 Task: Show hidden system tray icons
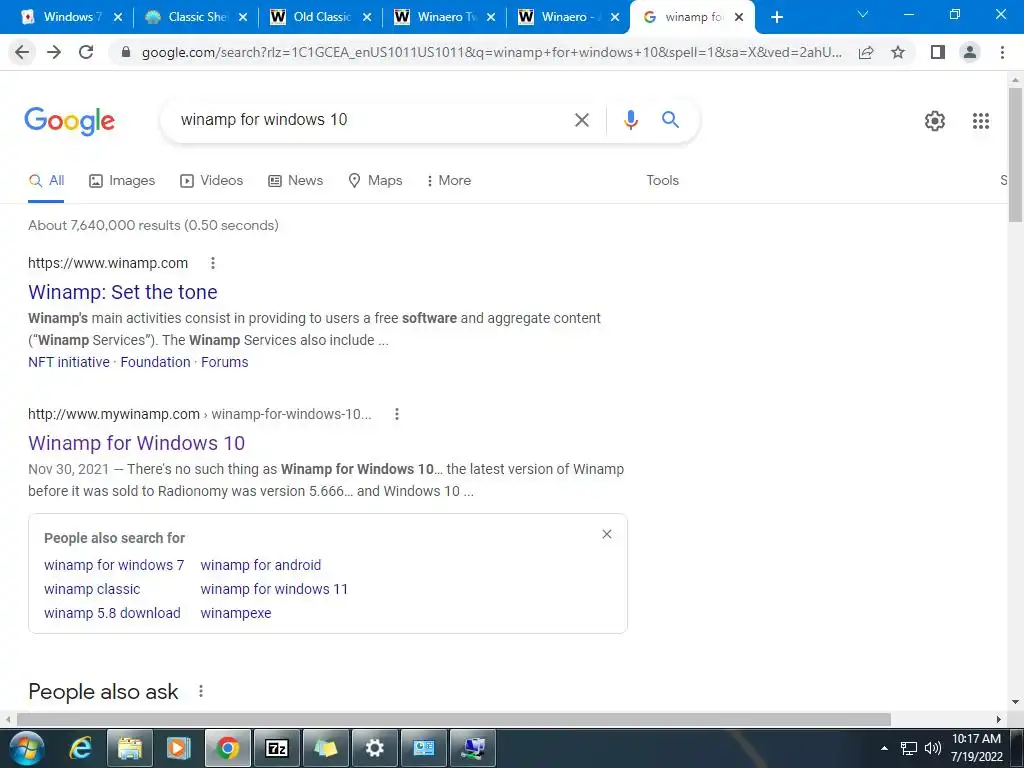pyautogui.click(x=884, y=748)
